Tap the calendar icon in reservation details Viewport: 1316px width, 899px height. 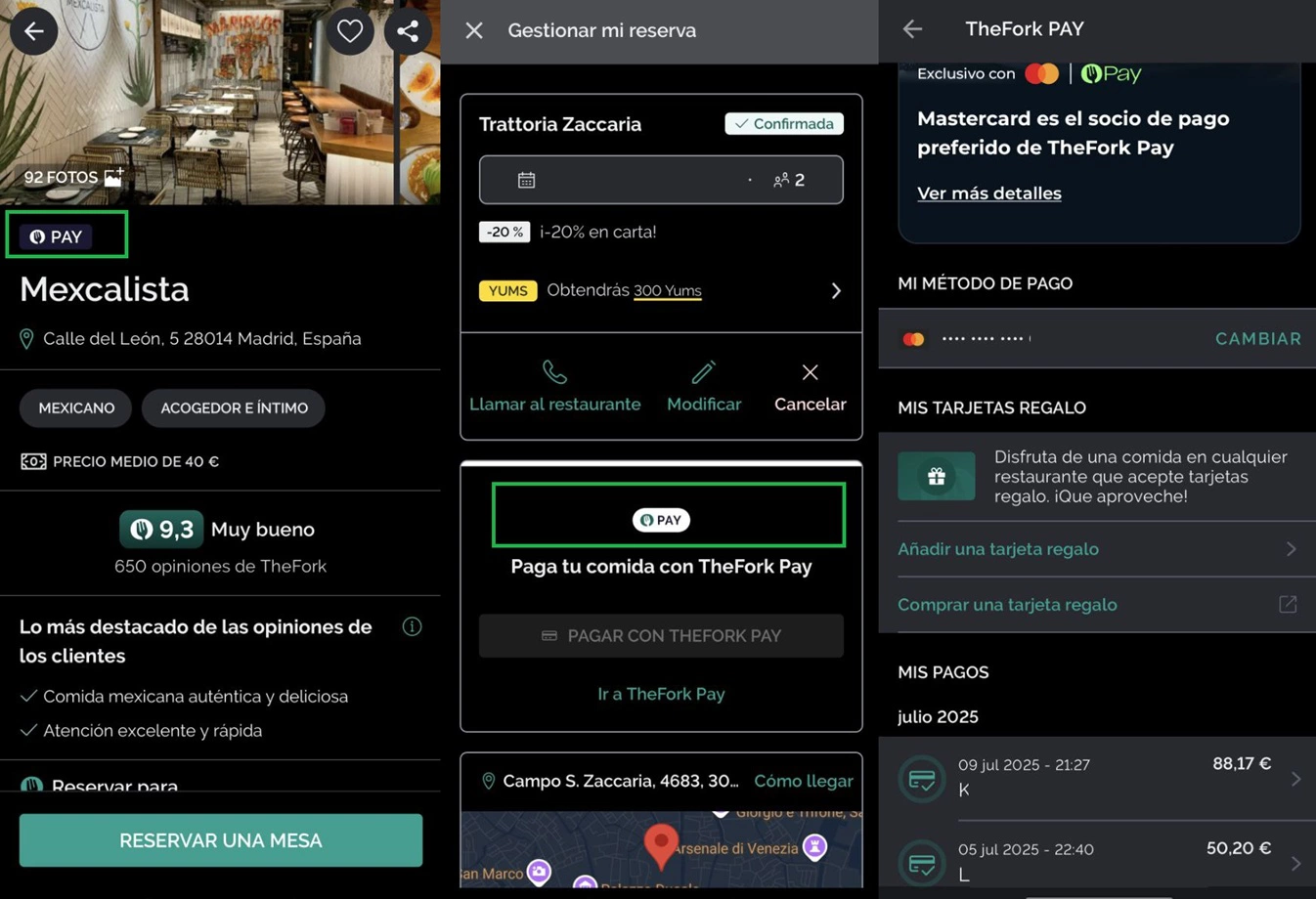click(526, 180)
